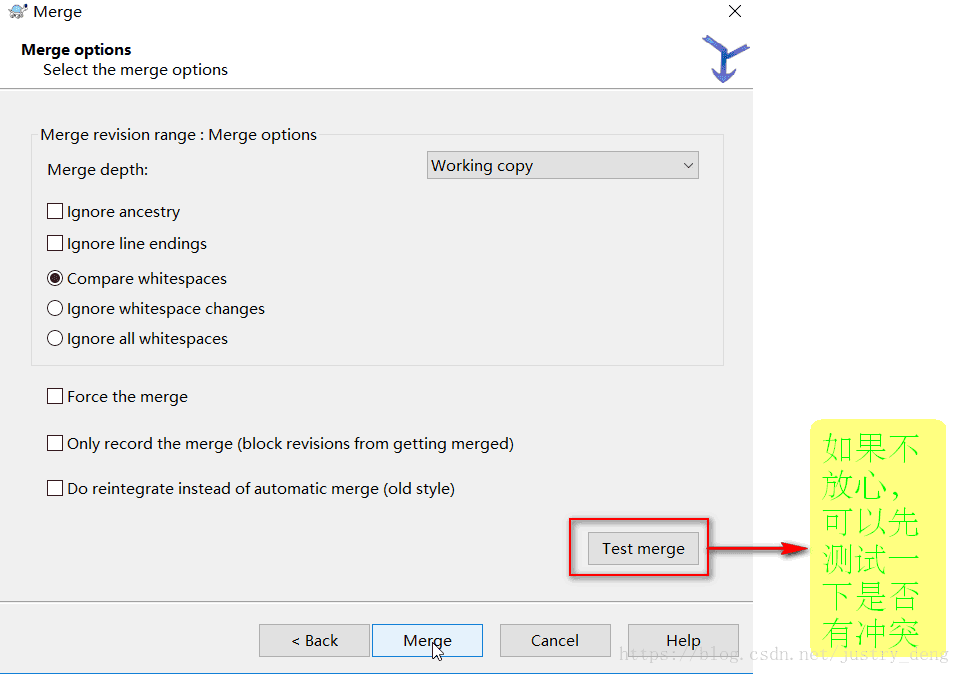Click the TortoiseSVN turtle icon in title bar
The image size is (961, 674).
tap(18, 11)
